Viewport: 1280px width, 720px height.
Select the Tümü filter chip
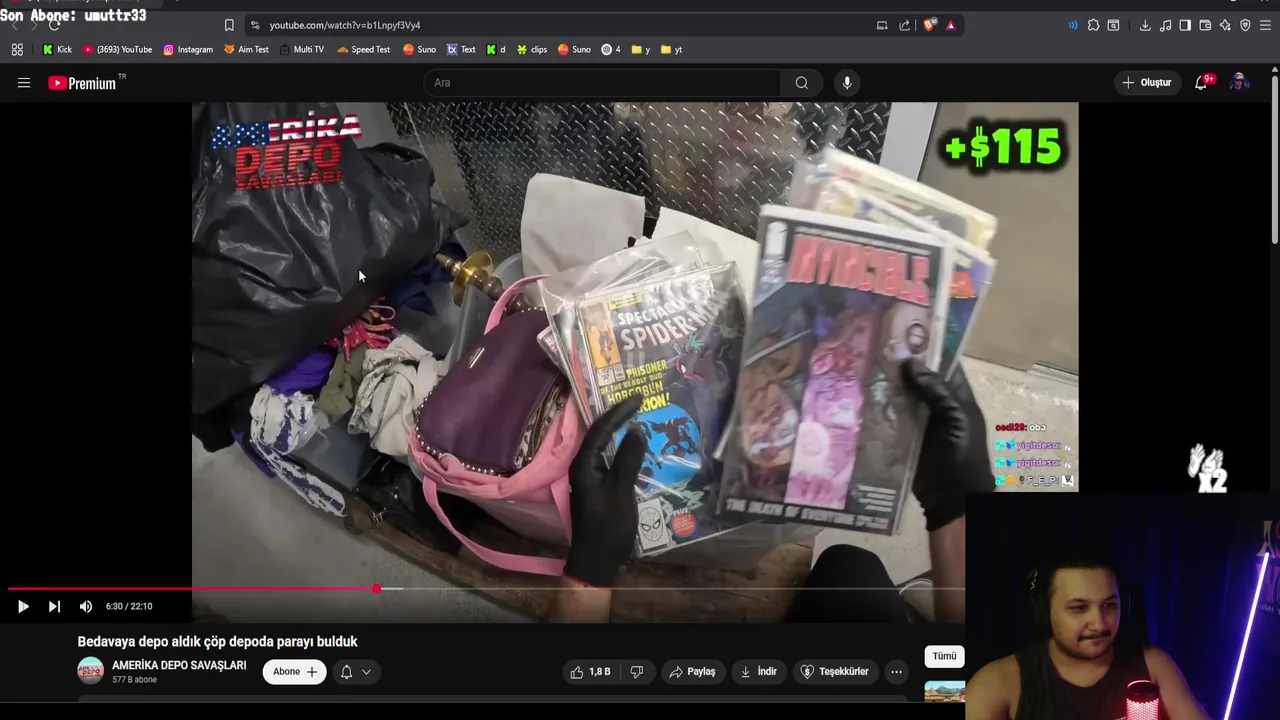point(945,656)
